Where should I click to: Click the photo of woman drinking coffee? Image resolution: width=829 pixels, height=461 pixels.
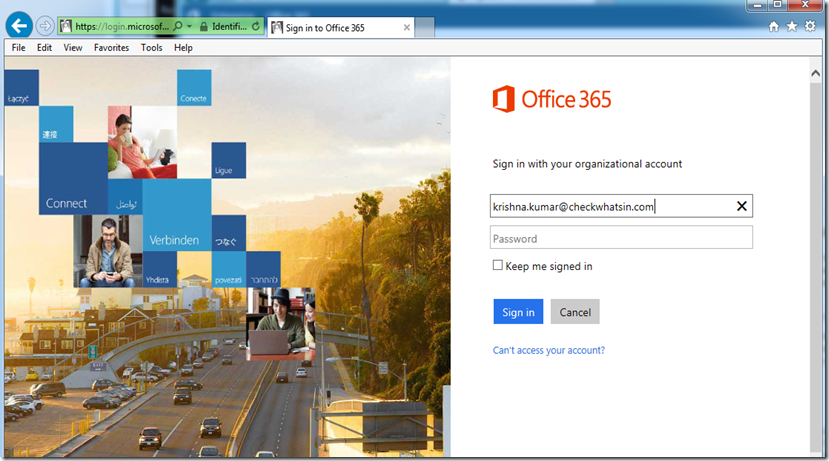pos(142,142)
